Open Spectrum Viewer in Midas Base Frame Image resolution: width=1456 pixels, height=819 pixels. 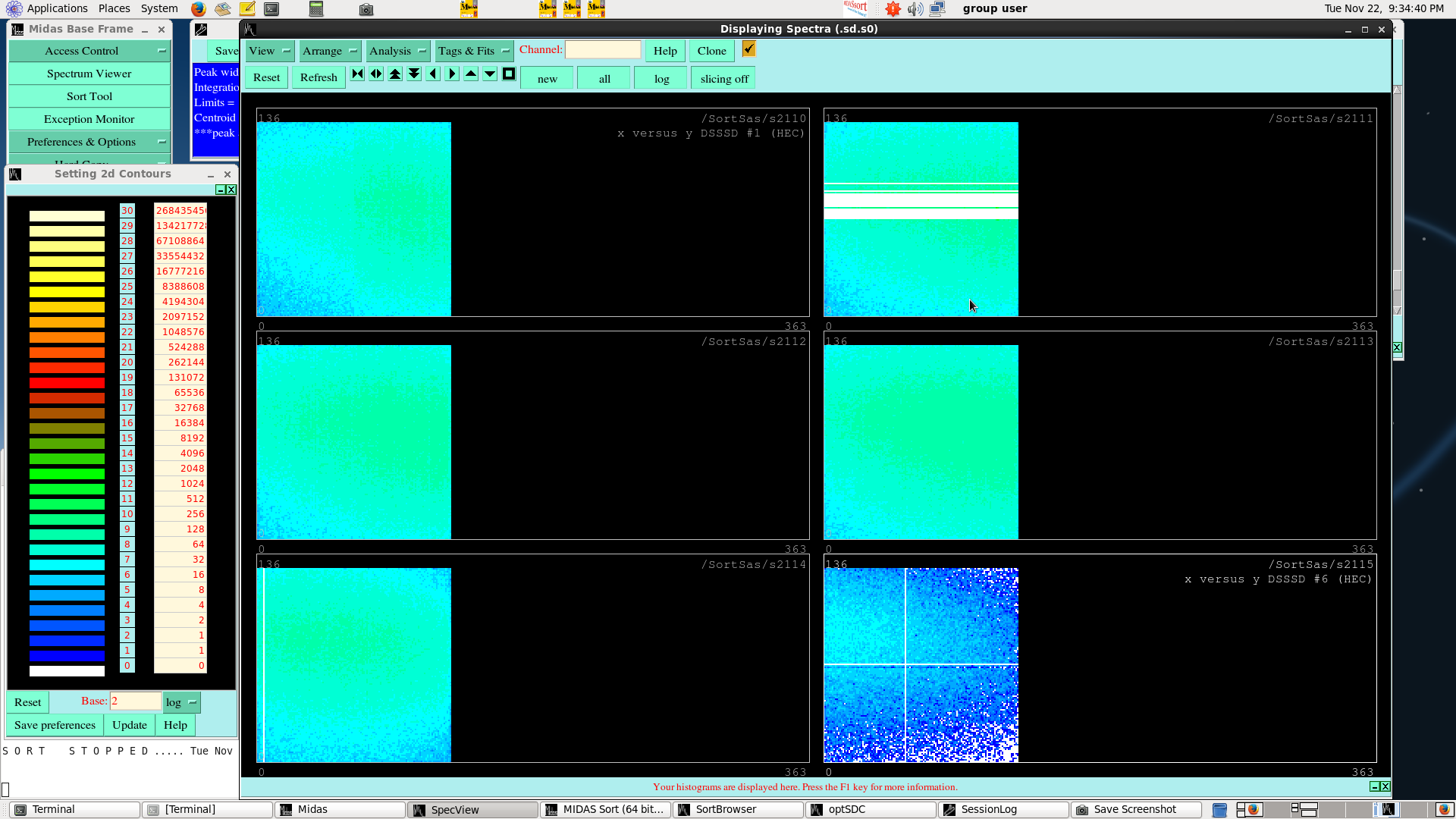(89, 74)
